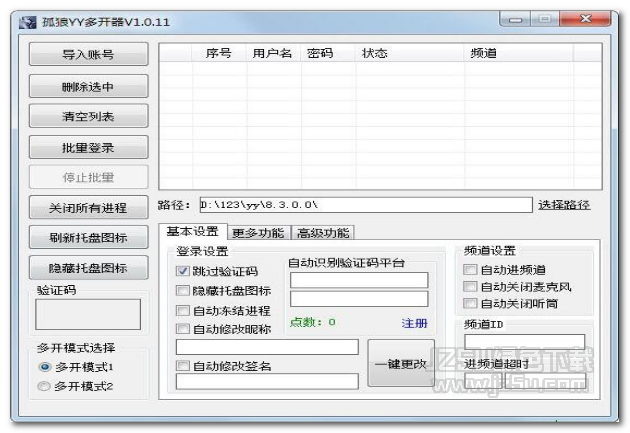Click 清空列表 button

[88, 116]
